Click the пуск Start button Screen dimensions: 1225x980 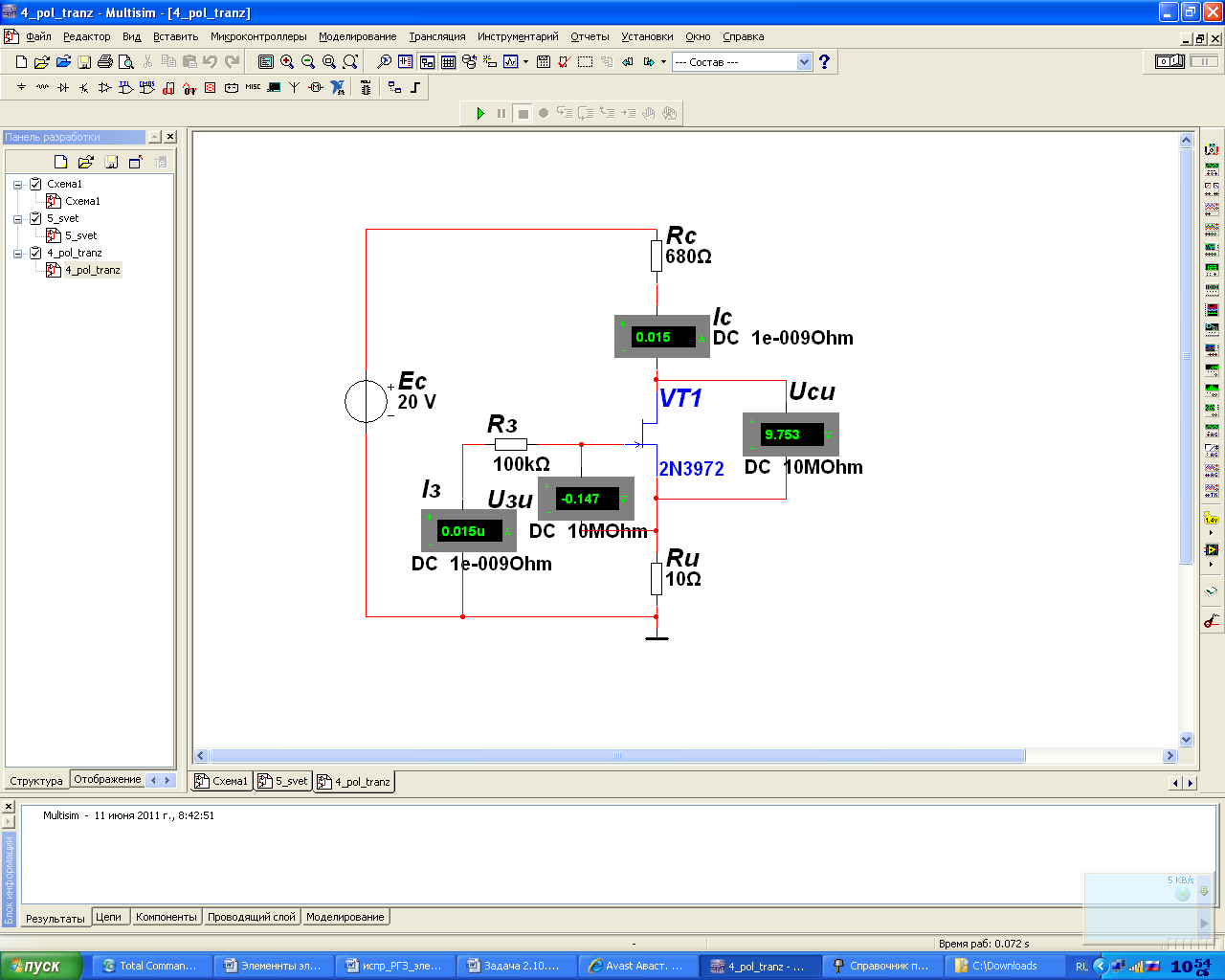point(41,966)
